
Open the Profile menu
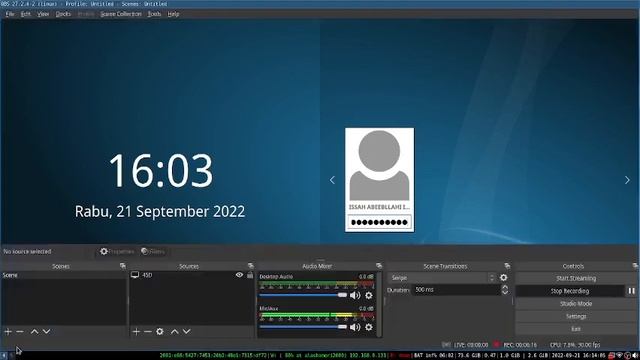(x=86, y=14)
